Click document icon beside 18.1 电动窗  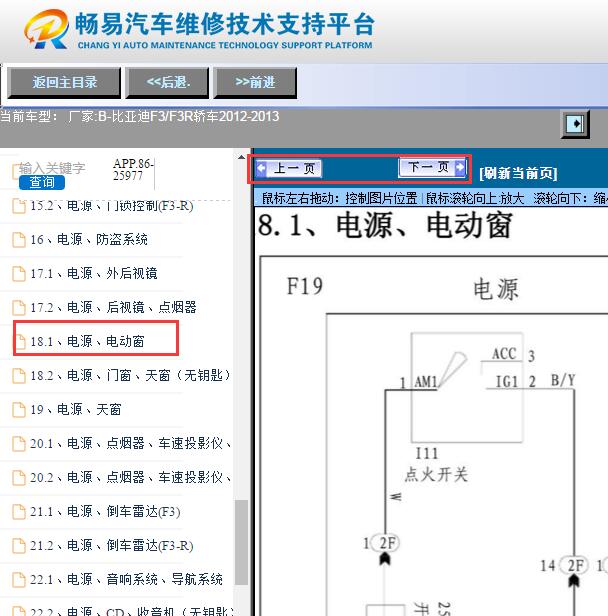click(x=19, y=342)
